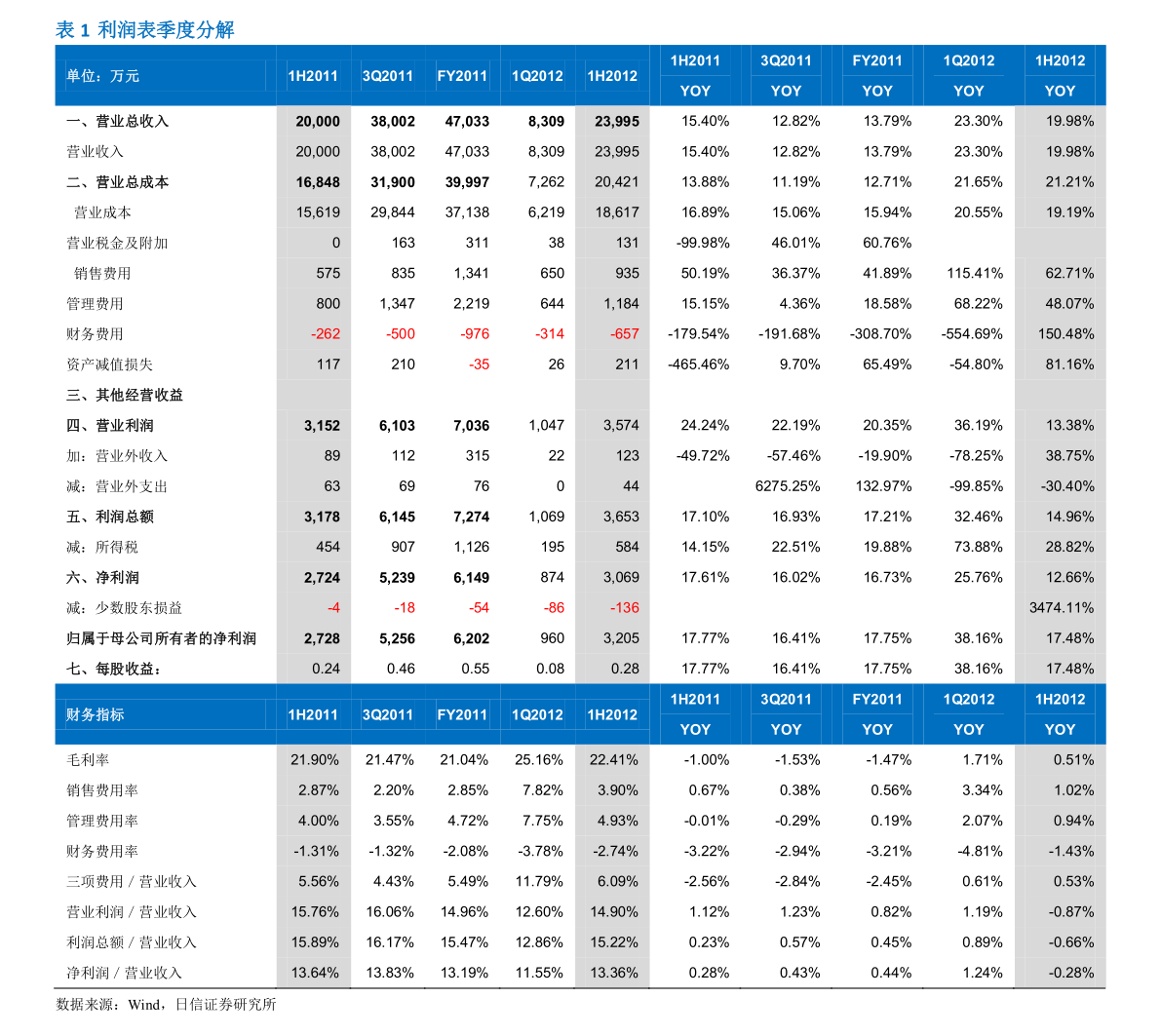
Task: Select the 毛利率 row label
Action: point(88,760)
